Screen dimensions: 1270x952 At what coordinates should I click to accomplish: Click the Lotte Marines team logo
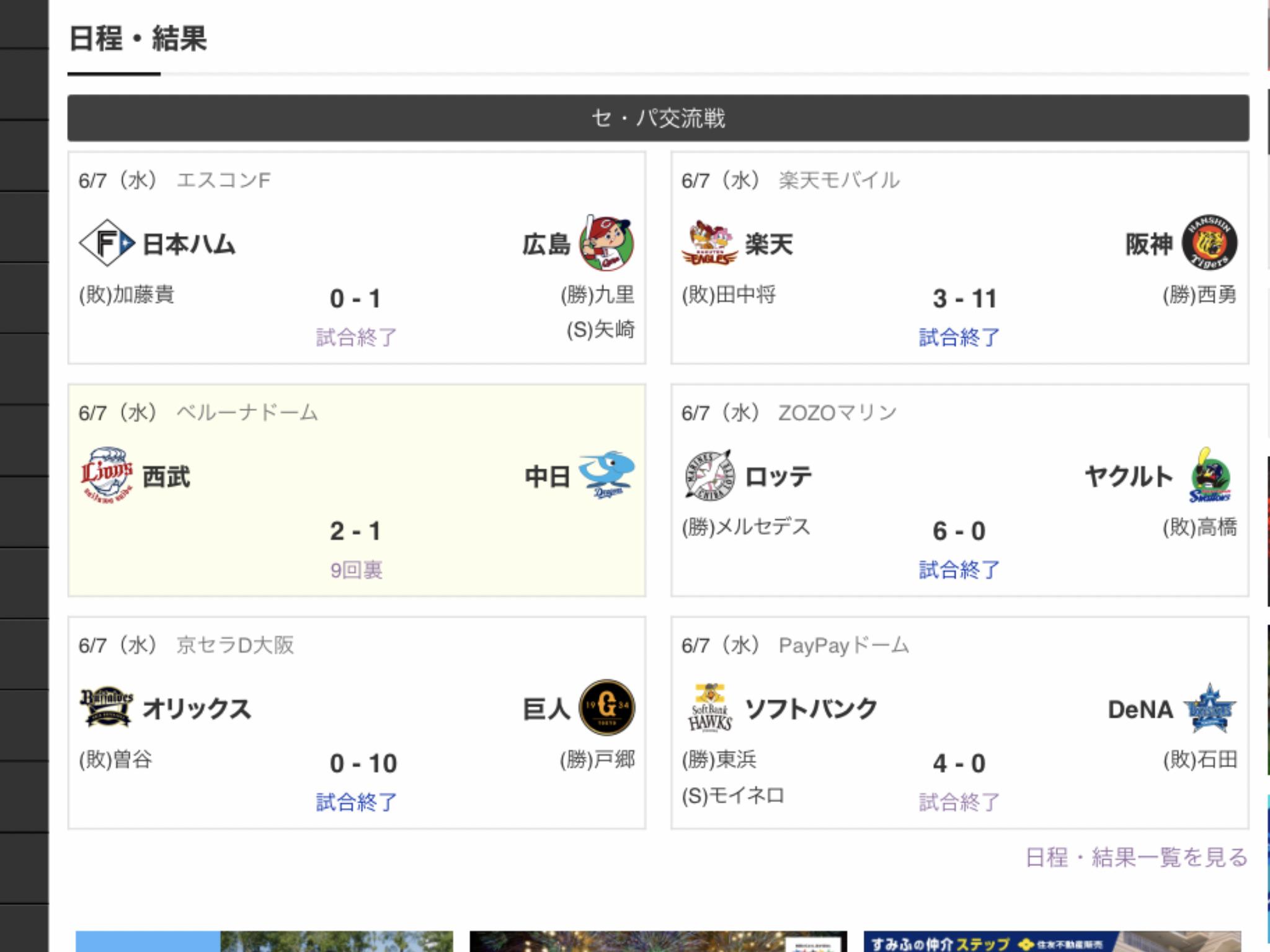click(x=709, y=475)
